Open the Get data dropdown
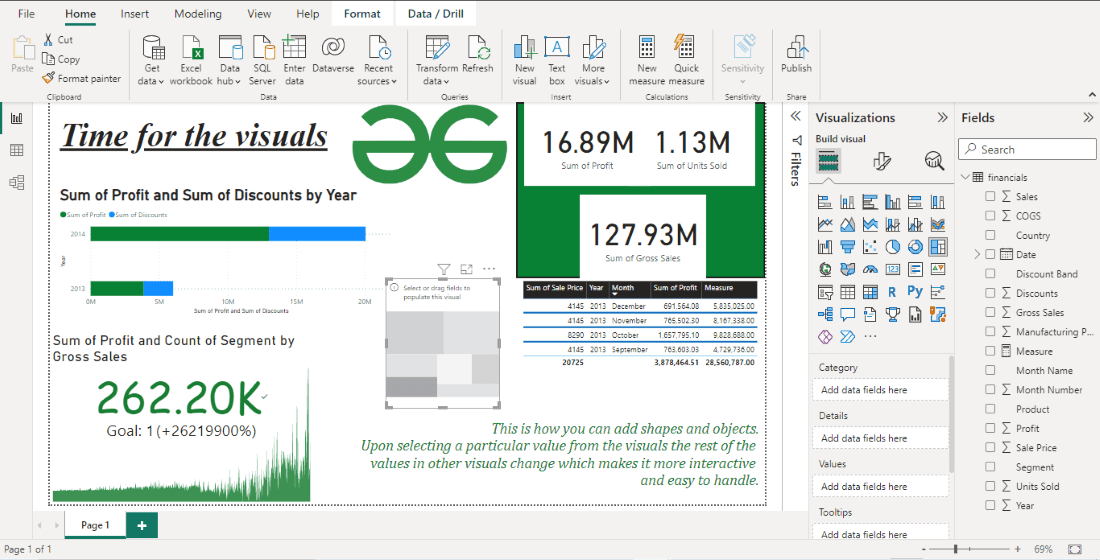 pos(152,60)
